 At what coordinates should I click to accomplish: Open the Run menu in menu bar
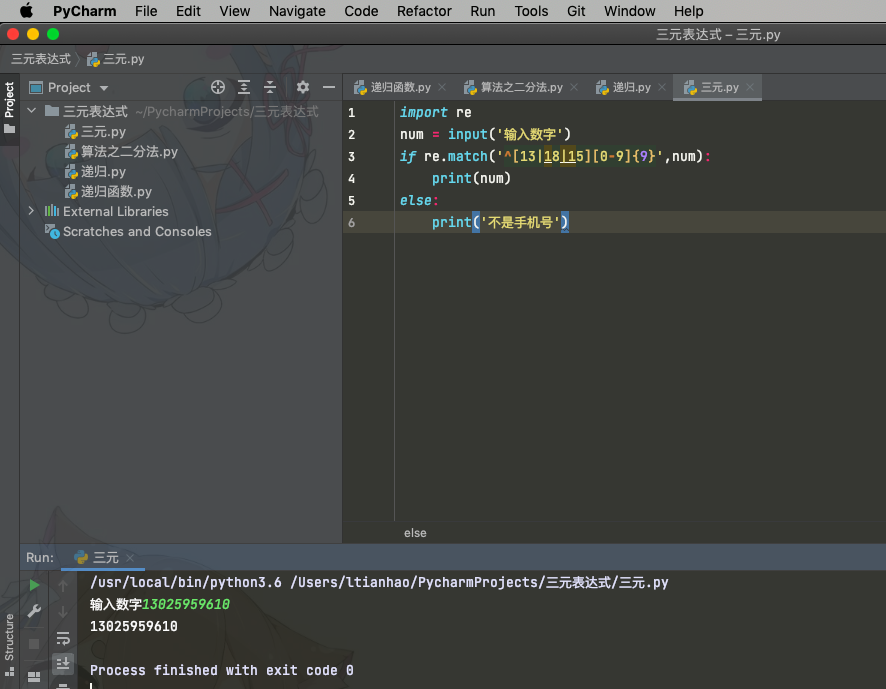coord(483,11)
